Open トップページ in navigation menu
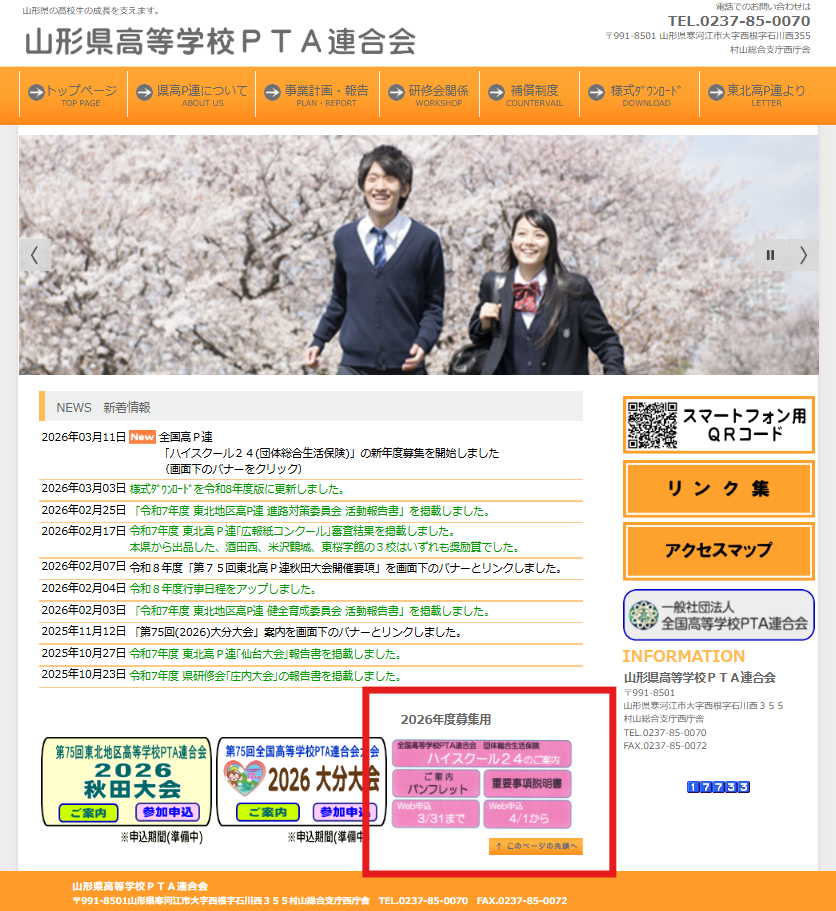This screenshot has height=911, width=836. pyautogui.click(x=74, y=95)
